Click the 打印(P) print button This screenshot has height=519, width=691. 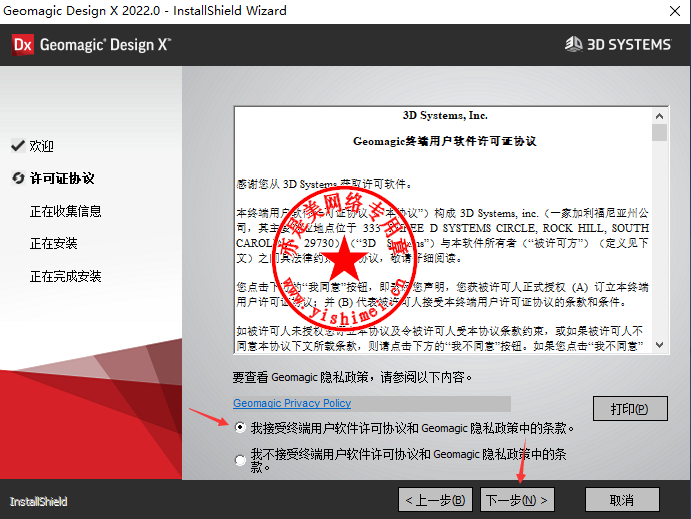tap(630, 409)
